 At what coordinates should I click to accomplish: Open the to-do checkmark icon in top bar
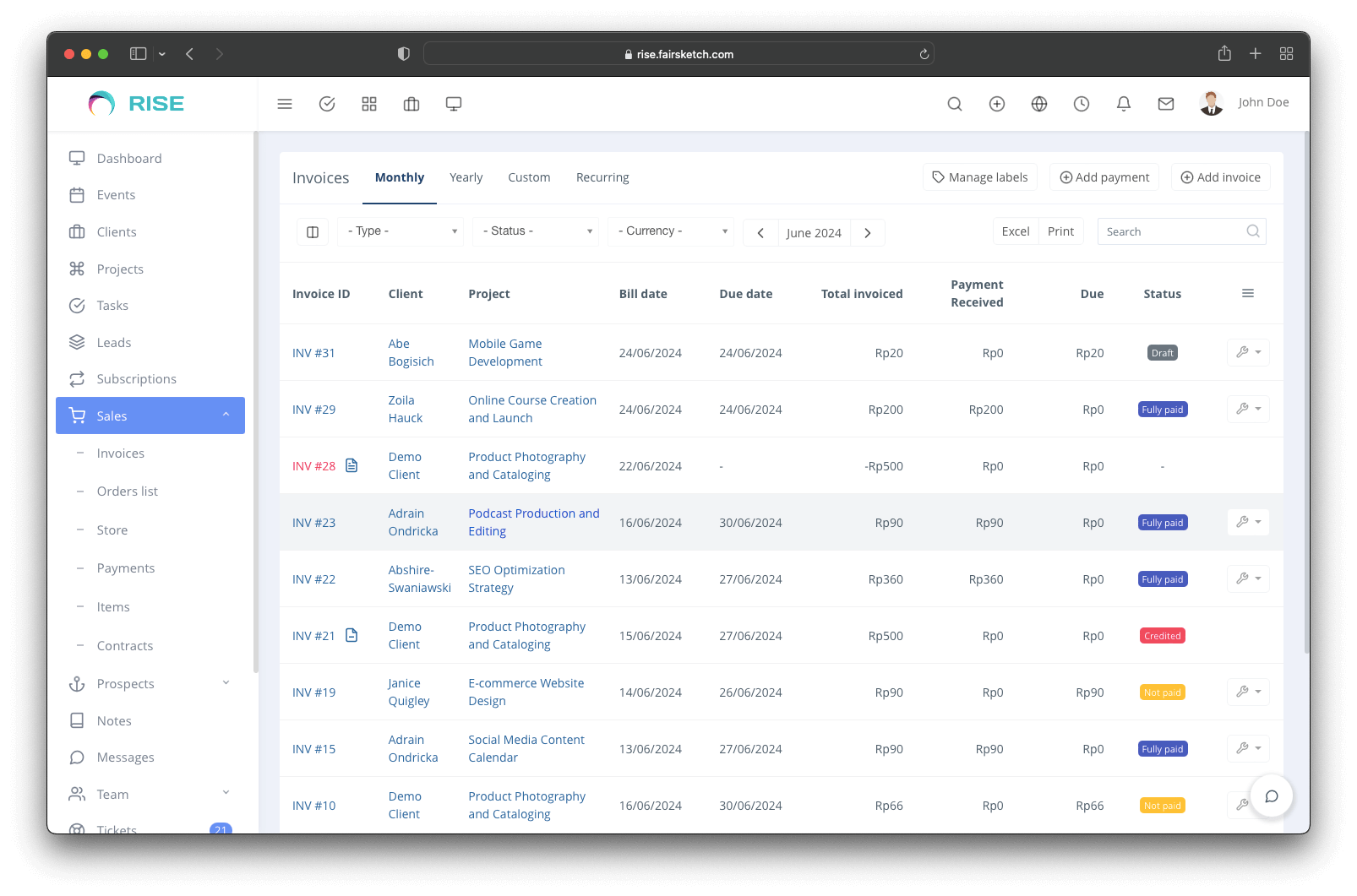[327, 104]
